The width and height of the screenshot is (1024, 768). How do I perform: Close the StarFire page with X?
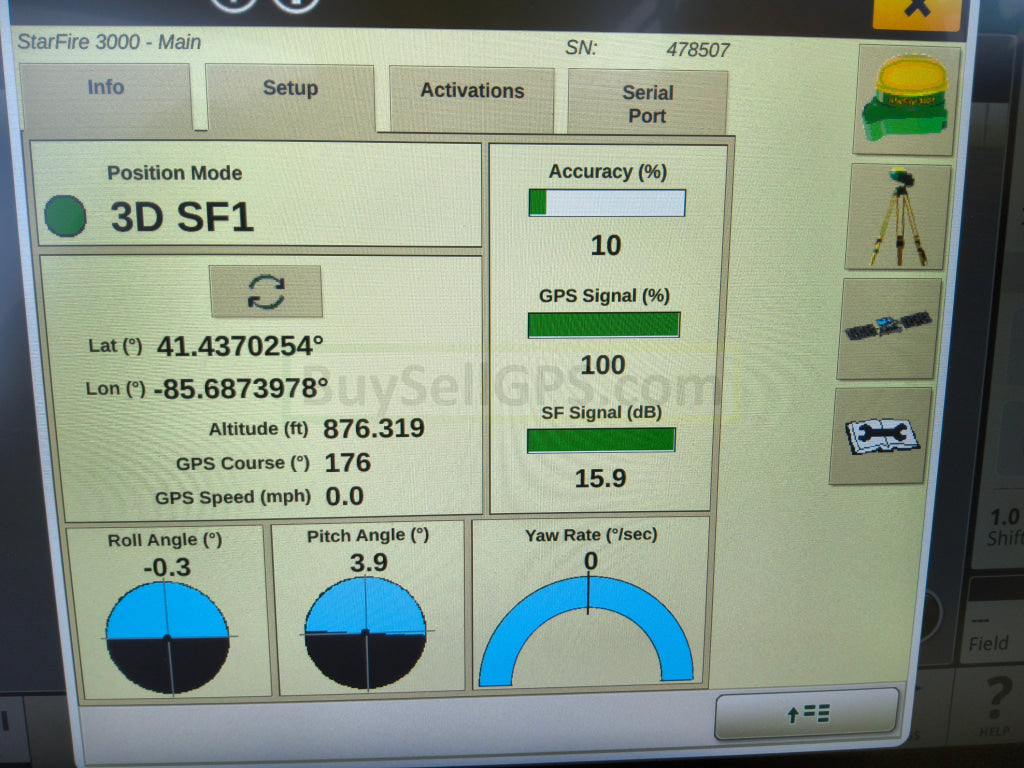(917, 12)
